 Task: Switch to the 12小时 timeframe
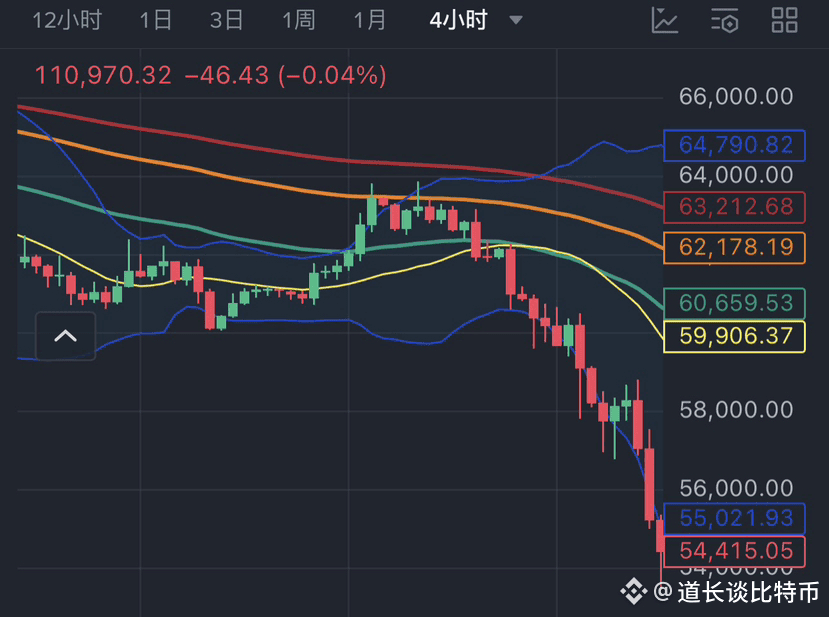click(67, 20)
